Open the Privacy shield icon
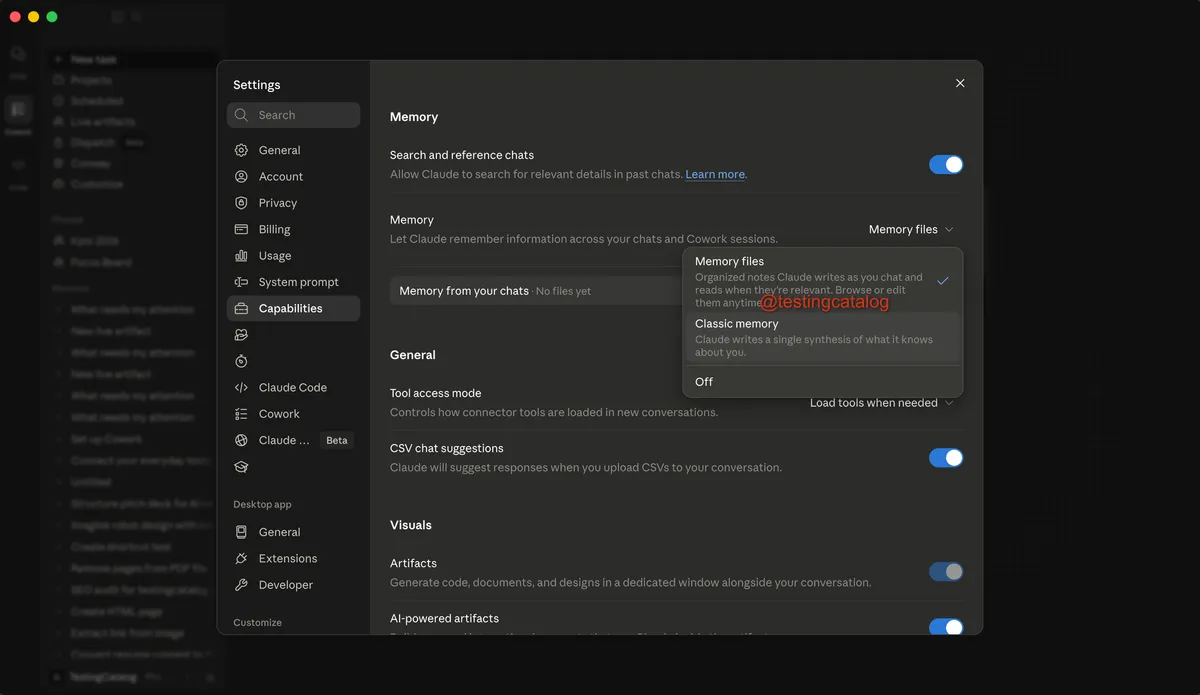Image resolution: width=1200 pixels, height=695 pixels. pyautogui.click(x=241, y=203)
